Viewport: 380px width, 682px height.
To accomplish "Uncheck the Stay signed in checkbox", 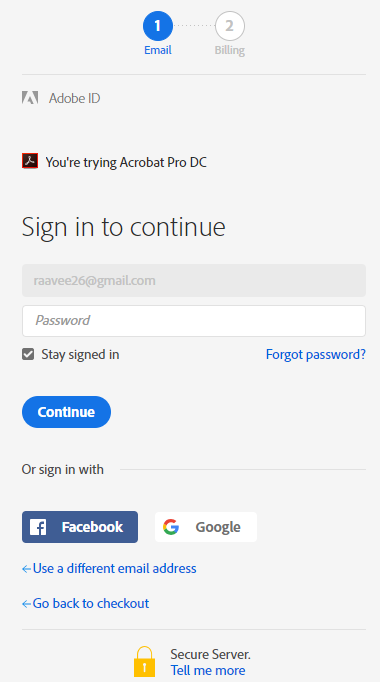I will tap(28, 354).
